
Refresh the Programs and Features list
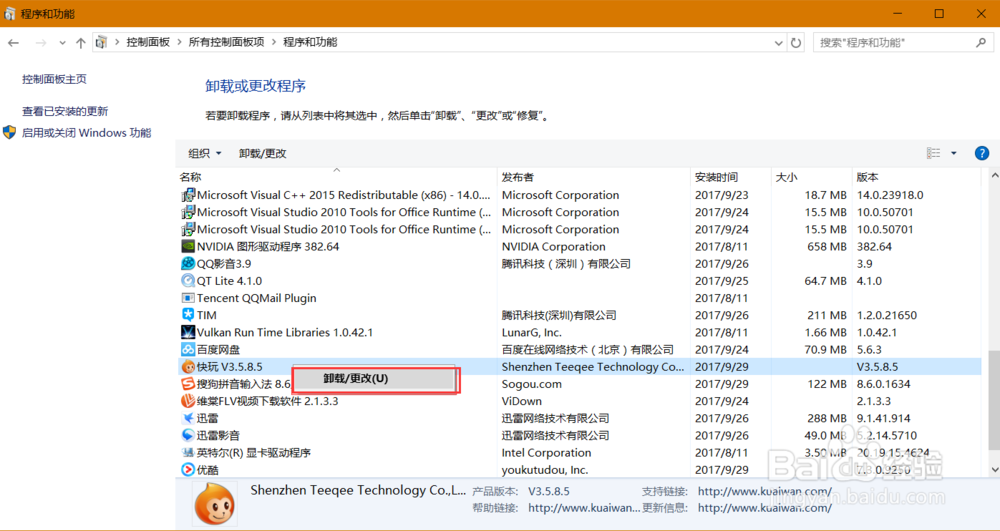796,43
